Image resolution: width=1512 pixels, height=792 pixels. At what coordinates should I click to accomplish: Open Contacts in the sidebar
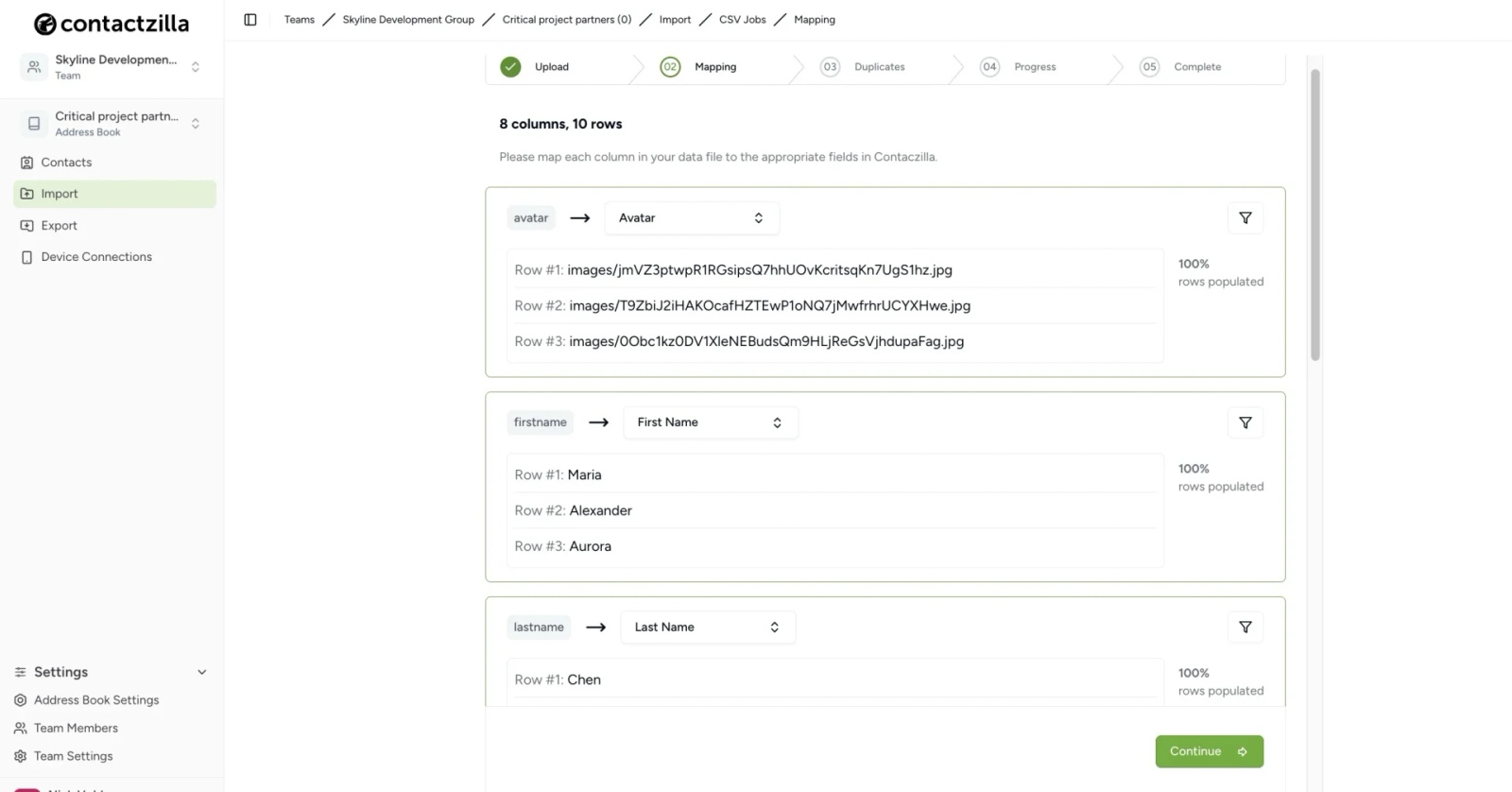[114, 163]
